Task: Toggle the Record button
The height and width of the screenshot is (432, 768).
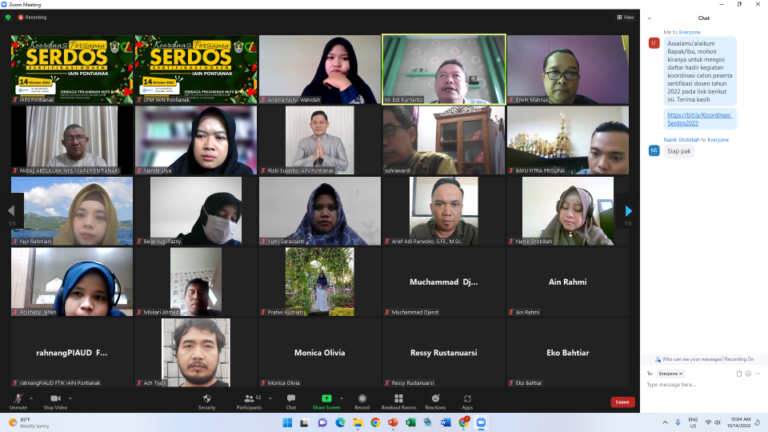Action: click(x=362, y=401)
